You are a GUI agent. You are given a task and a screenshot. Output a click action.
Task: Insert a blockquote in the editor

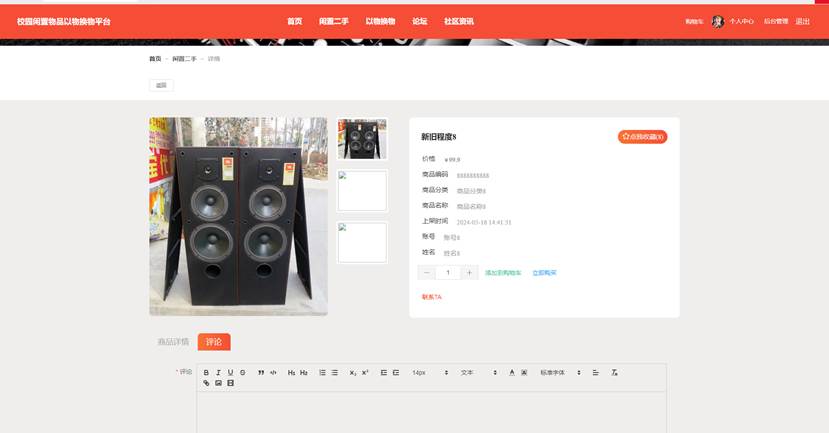tap(261, 373)
